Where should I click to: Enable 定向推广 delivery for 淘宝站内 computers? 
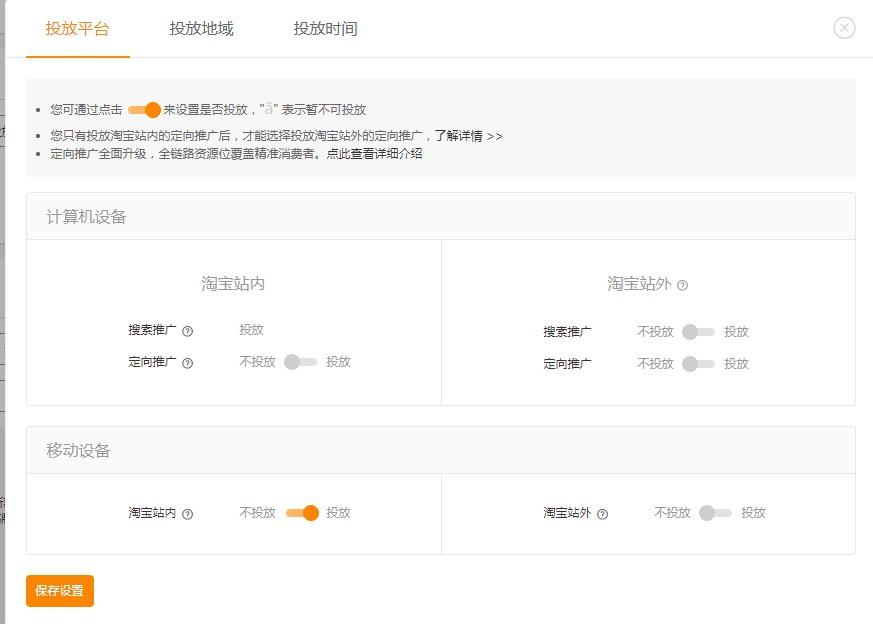[x=301, y=362]
